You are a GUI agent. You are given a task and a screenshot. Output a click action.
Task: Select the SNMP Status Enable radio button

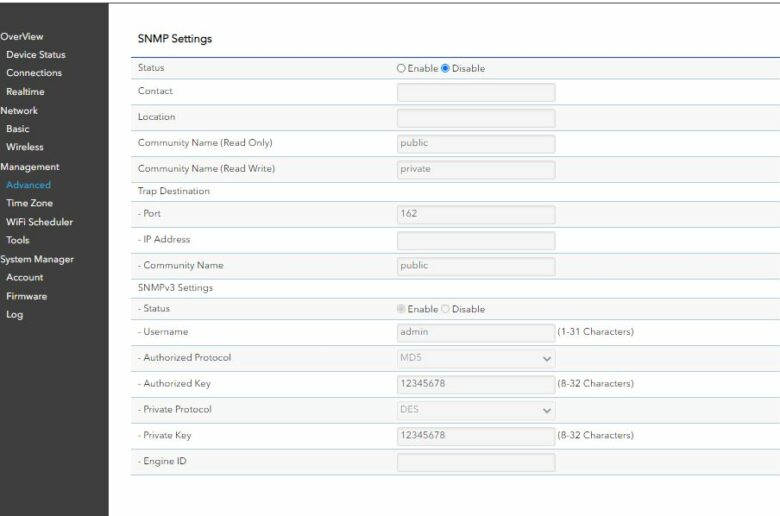(401, 68)
